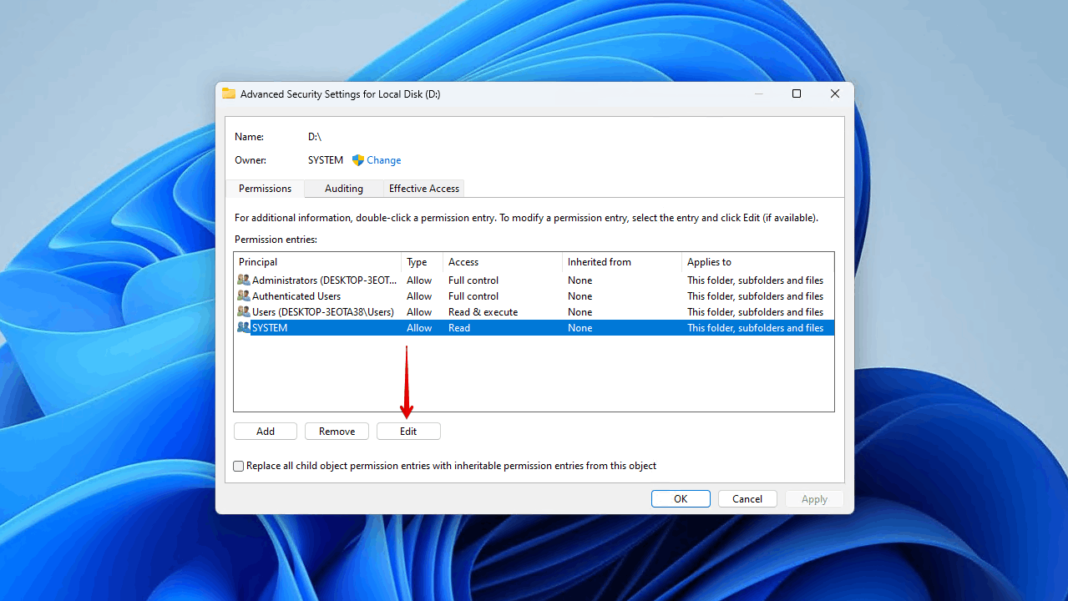Click the Users (DESKTOP-3EOTA38\Users) entry icon
The image size is (1068, 601).
click(x=243, y=311)
